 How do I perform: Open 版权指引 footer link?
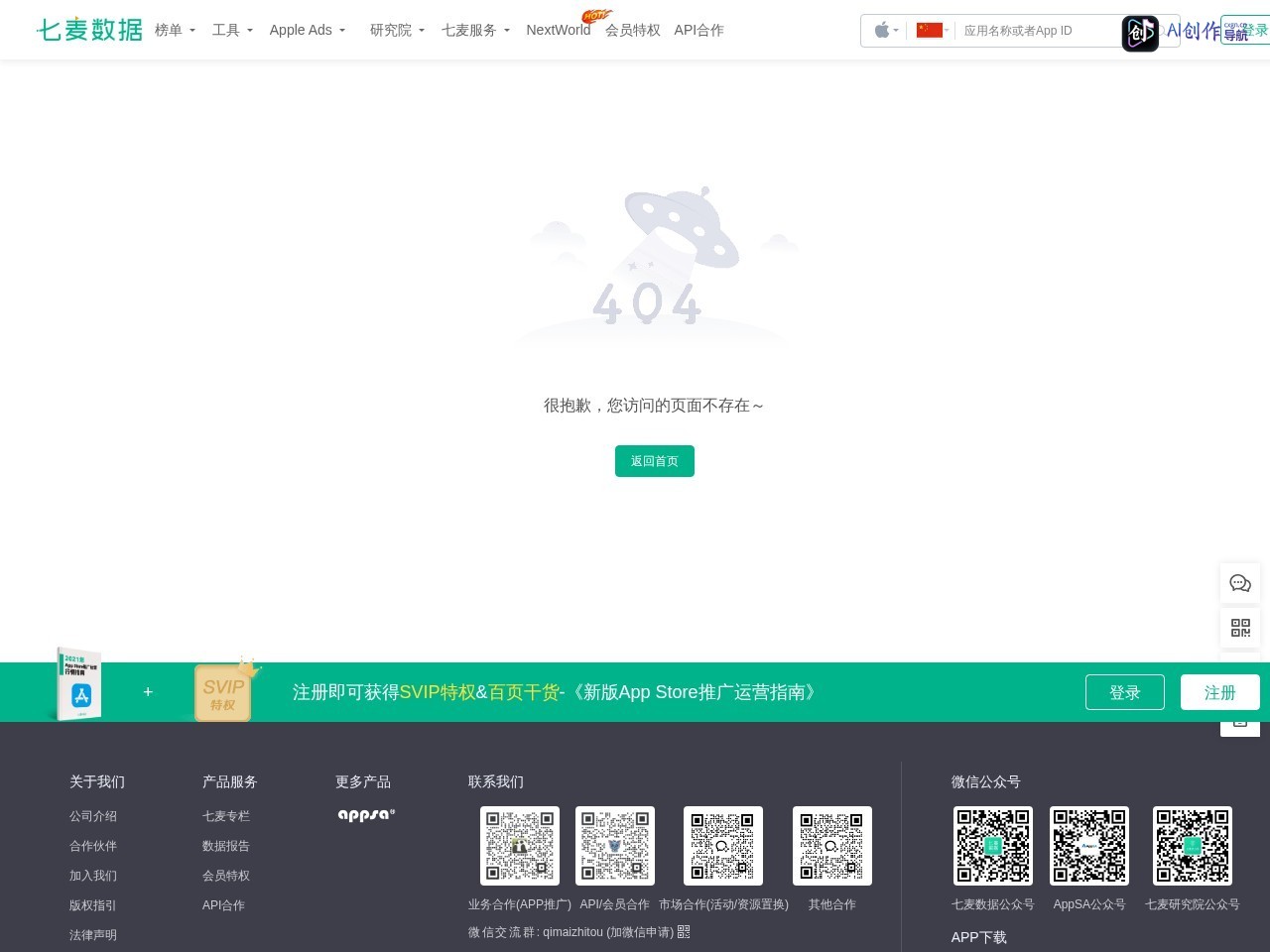93,905
